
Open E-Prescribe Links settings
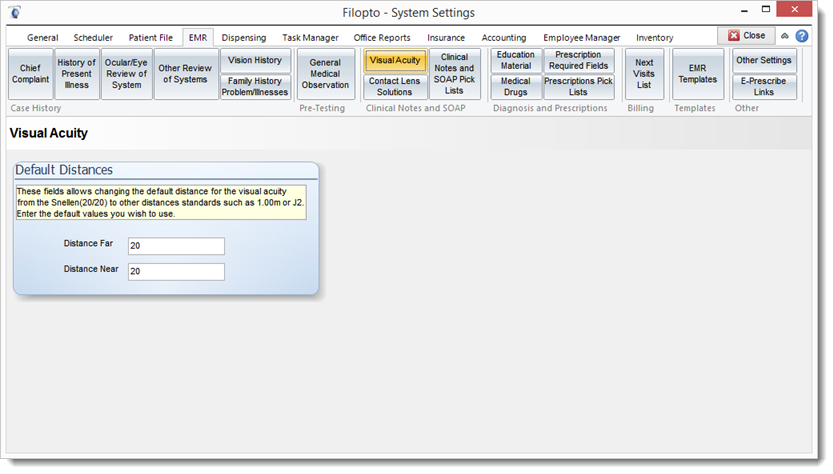764,87
